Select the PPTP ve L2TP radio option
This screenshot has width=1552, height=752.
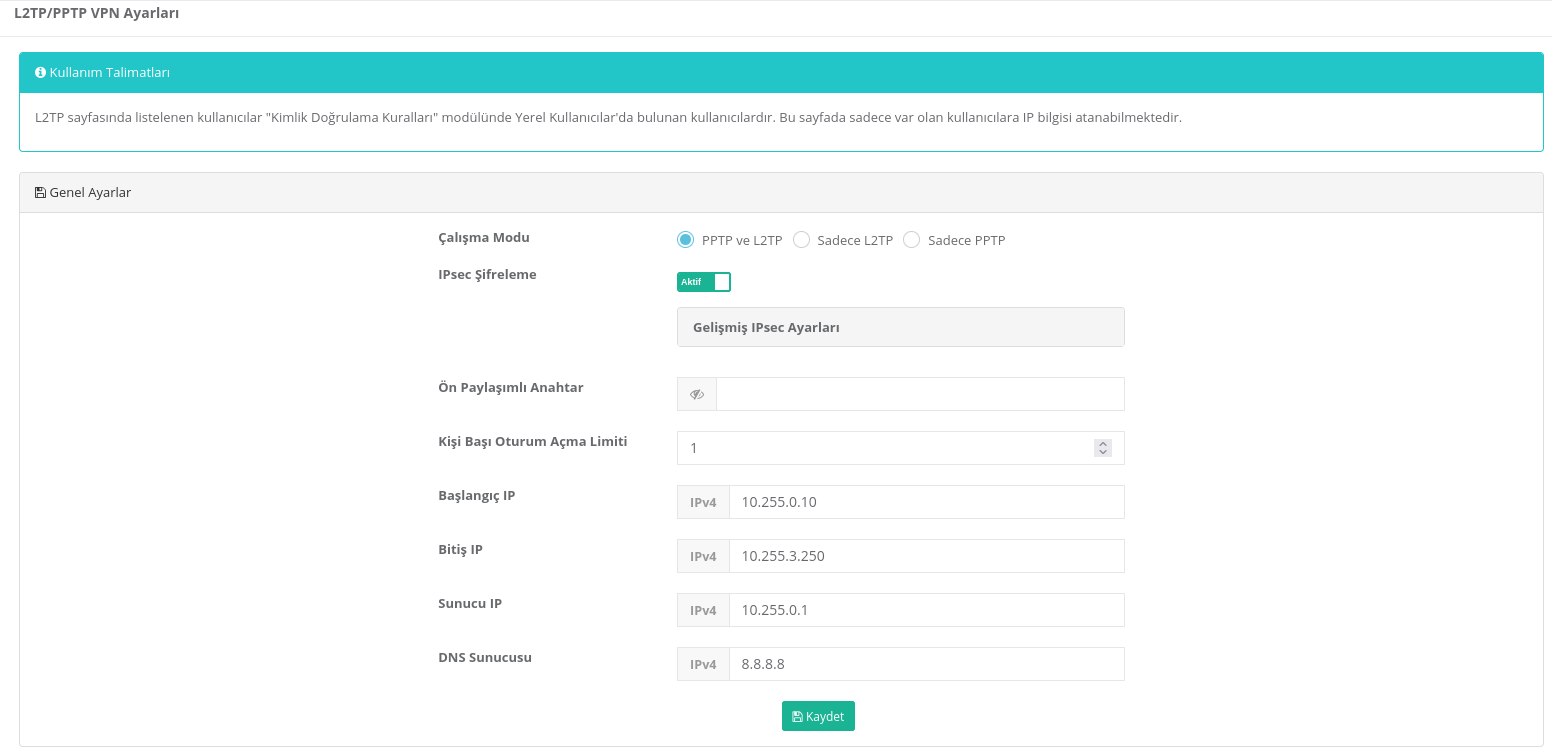pos(685,240)
